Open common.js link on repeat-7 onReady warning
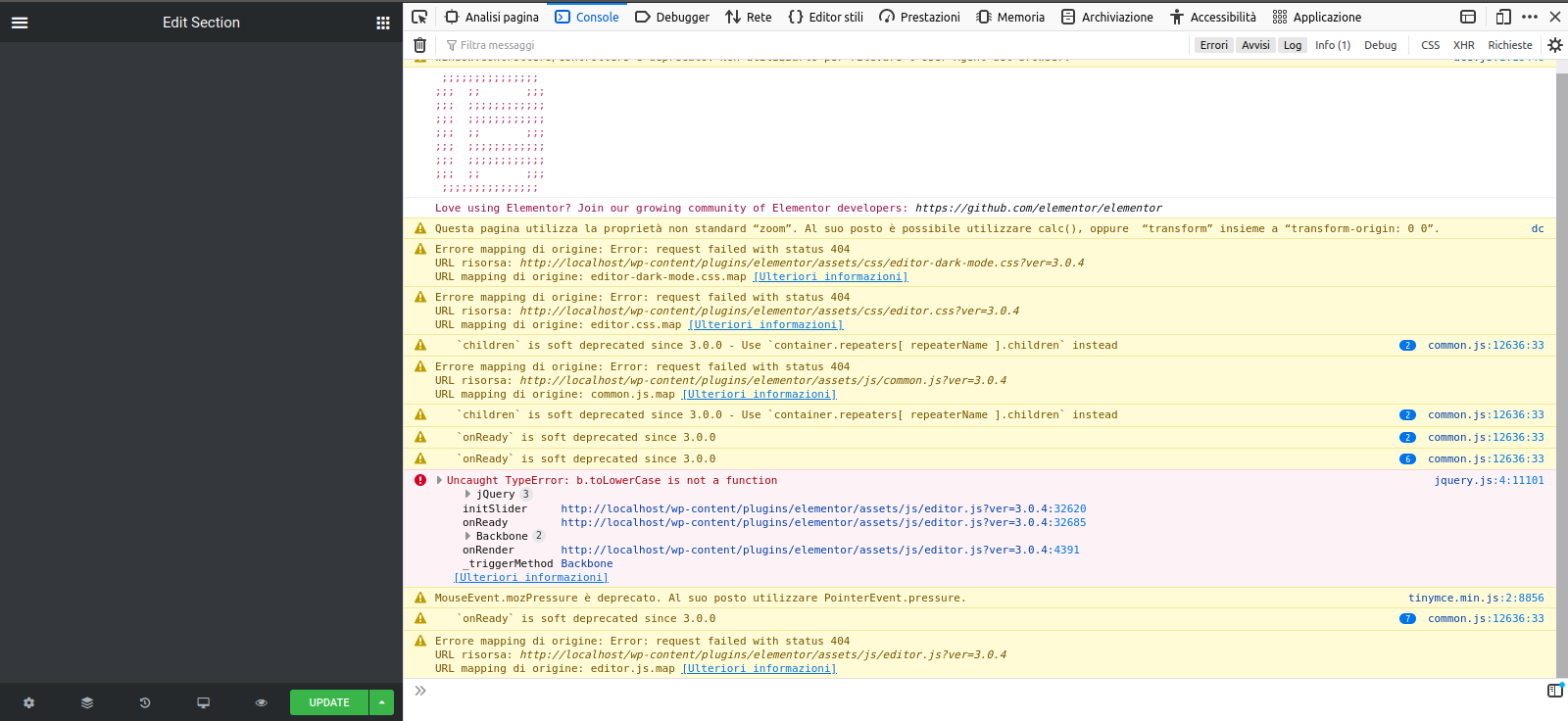 (x=1486, y=618)
